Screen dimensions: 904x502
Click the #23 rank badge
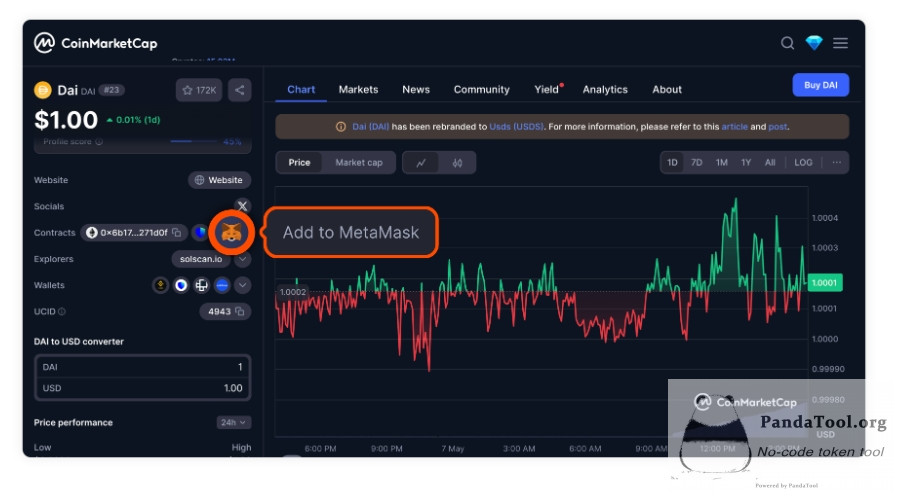[111, 90]
